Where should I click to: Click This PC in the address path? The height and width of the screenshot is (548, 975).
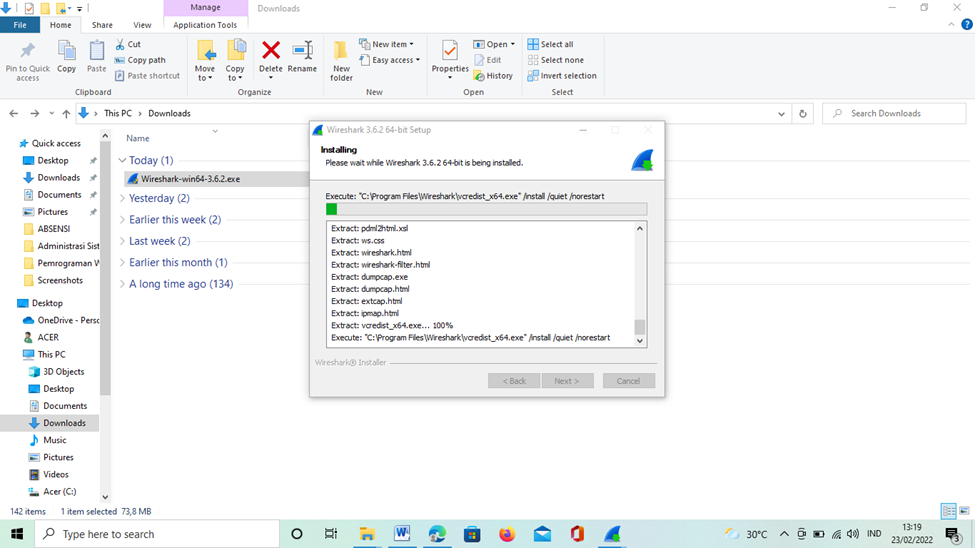(x=118, y=113)
